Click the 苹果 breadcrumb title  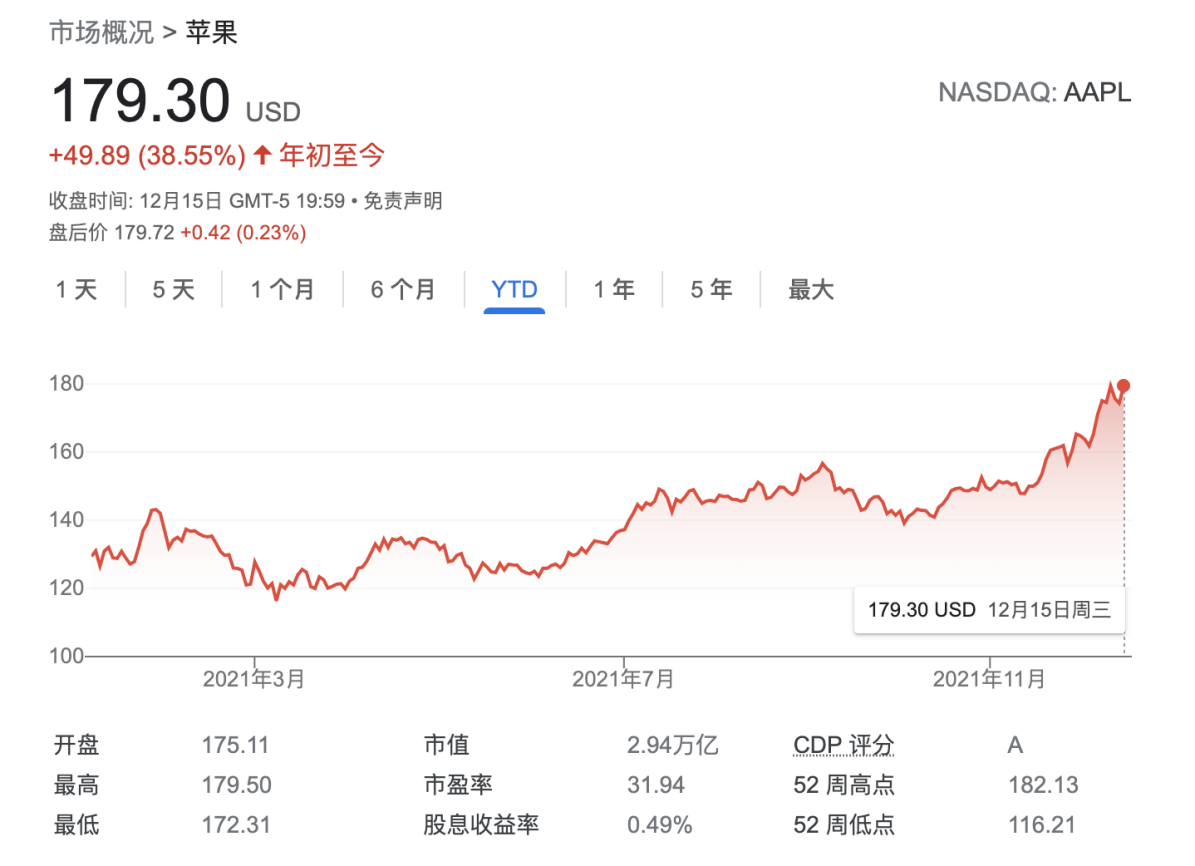click(x=211, y=32)
